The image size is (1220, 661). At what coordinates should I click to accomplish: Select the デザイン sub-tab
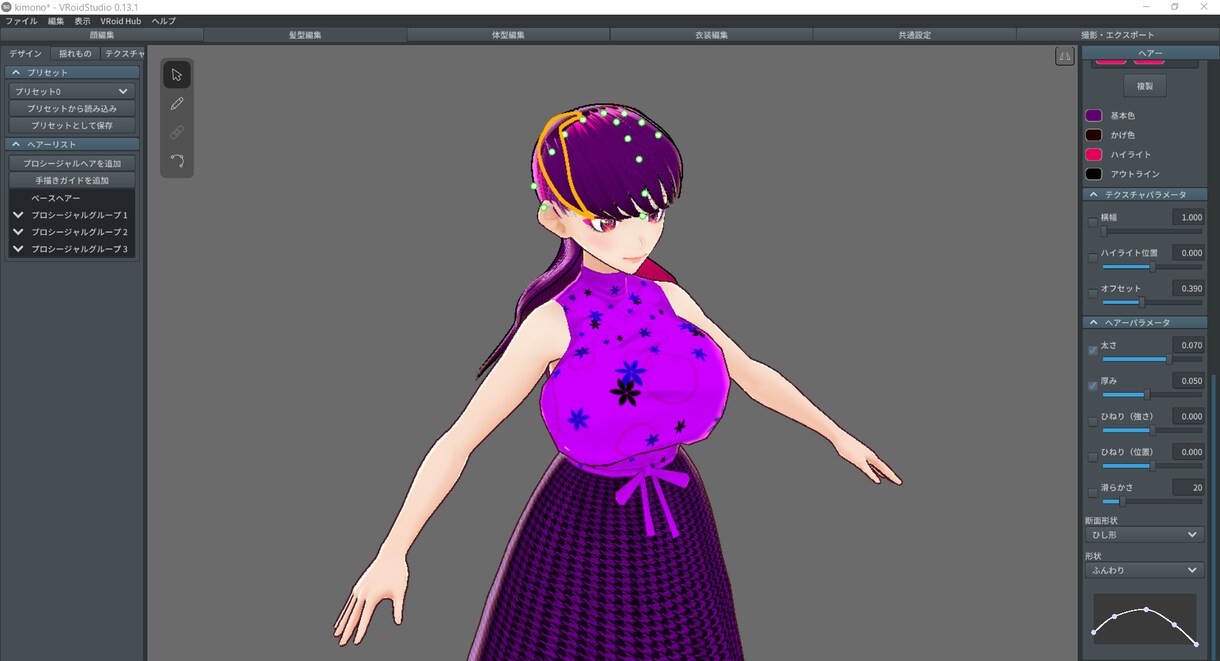click(x=26, y=53)
